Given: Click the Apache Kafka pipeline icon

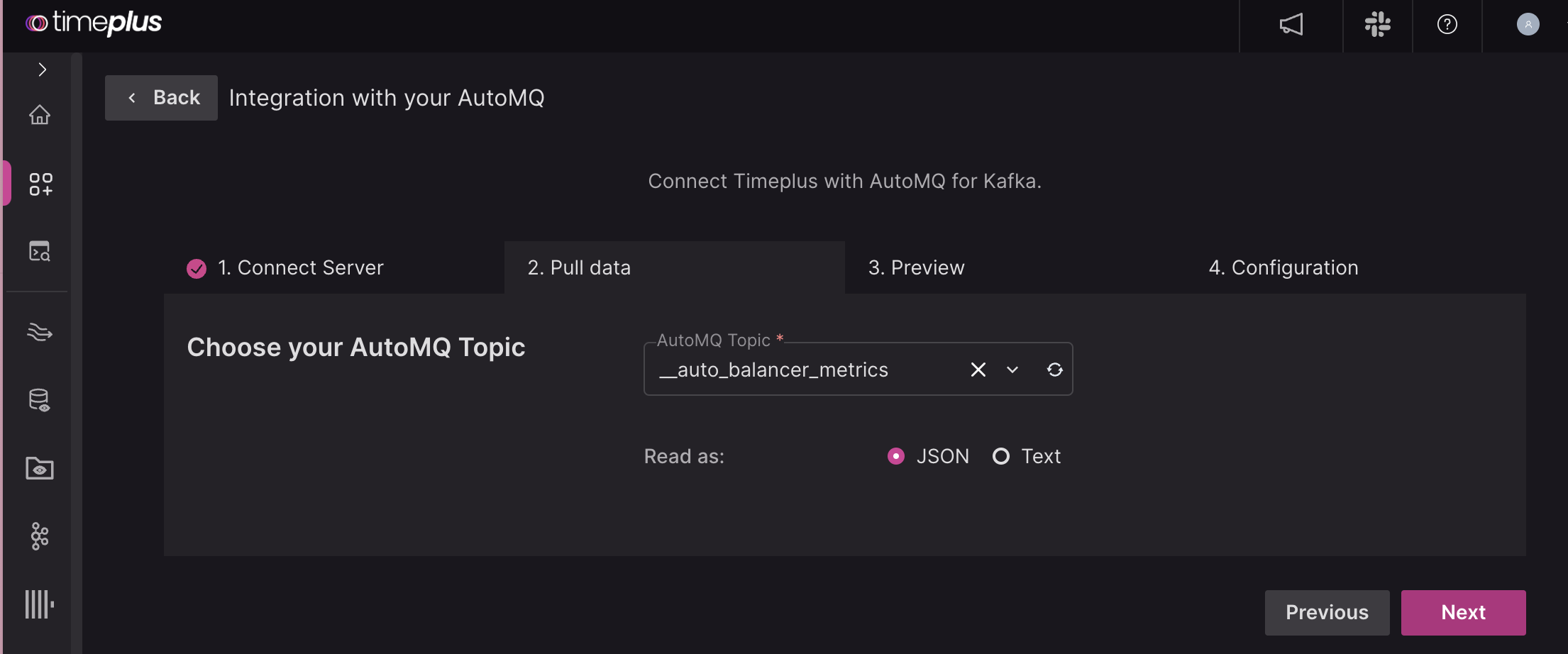Looking at the screenshot, I should pos(40,536).
